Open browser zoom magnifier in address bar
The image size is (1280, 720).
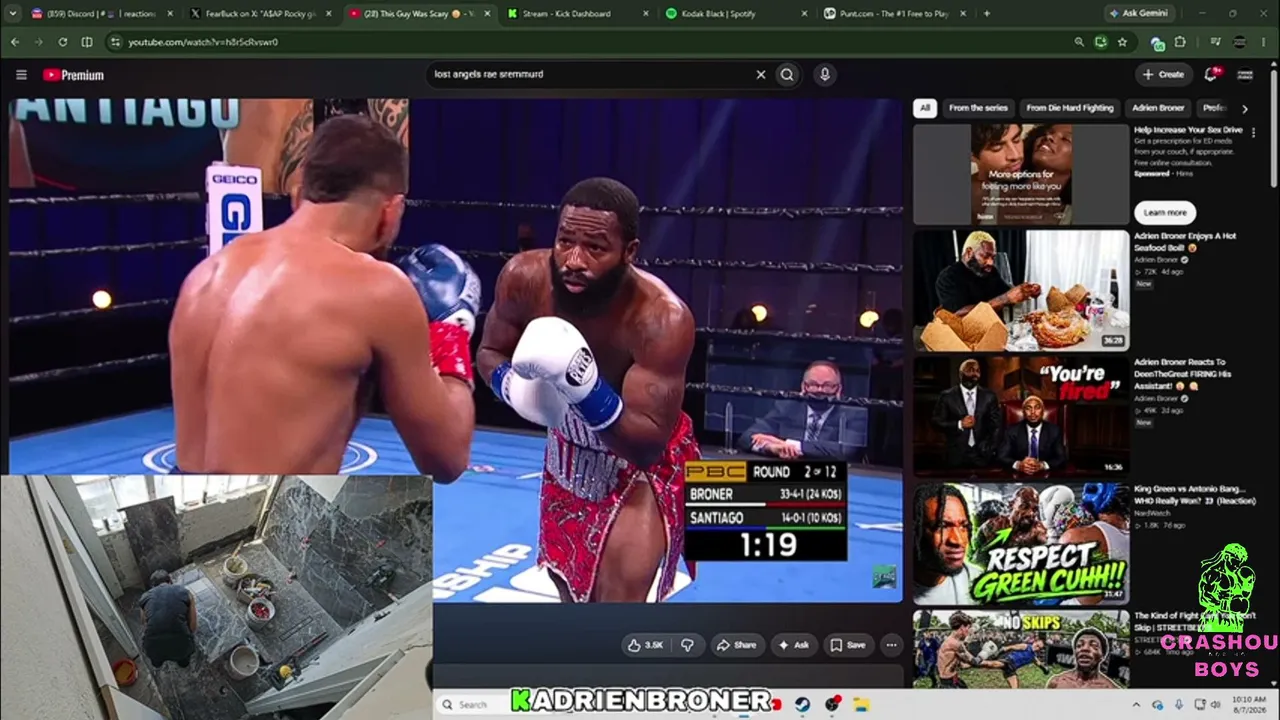coord(1079,42)
